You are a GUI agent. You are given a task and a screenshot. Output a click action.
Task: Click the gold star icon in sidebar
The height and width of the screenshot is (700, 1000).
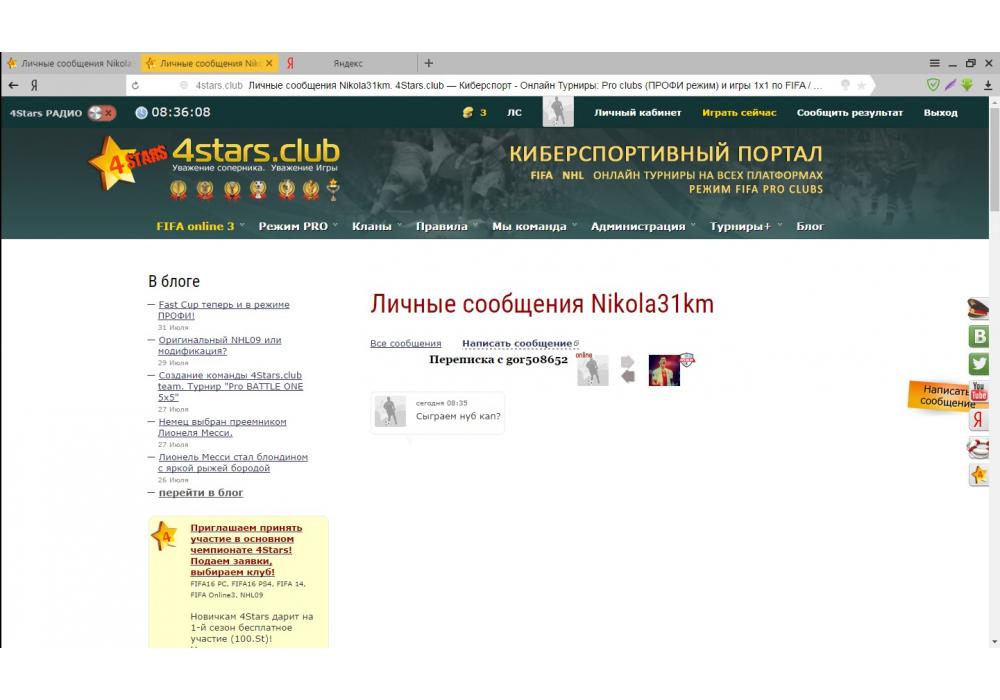(x=979, y=475)
